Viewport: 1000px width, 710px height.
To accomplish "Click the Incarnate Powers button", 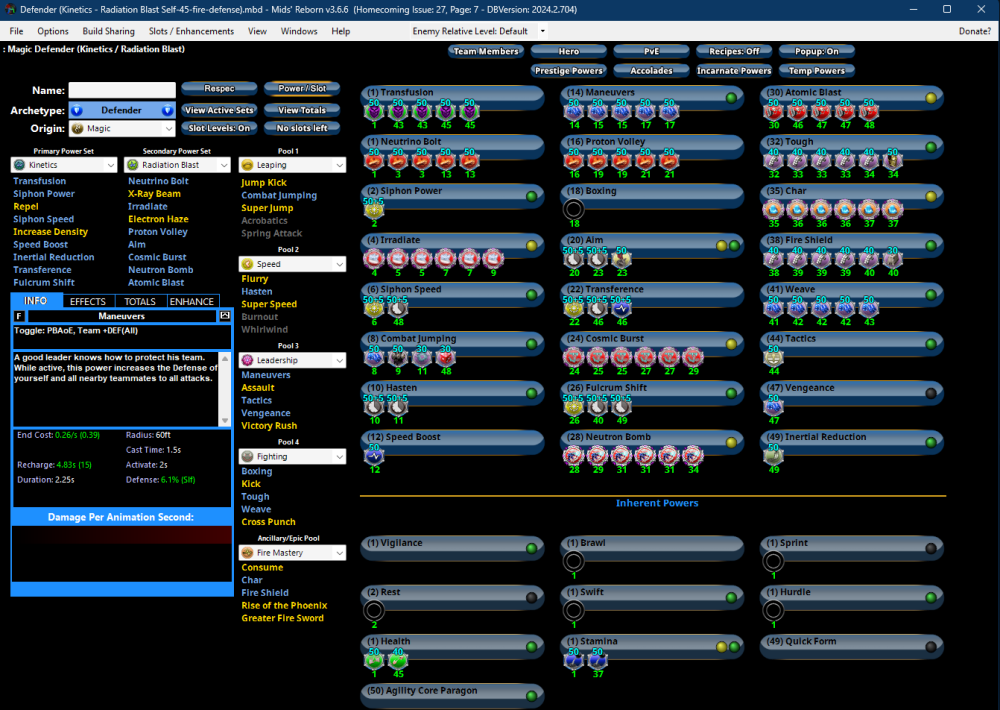I will point(734,71).
